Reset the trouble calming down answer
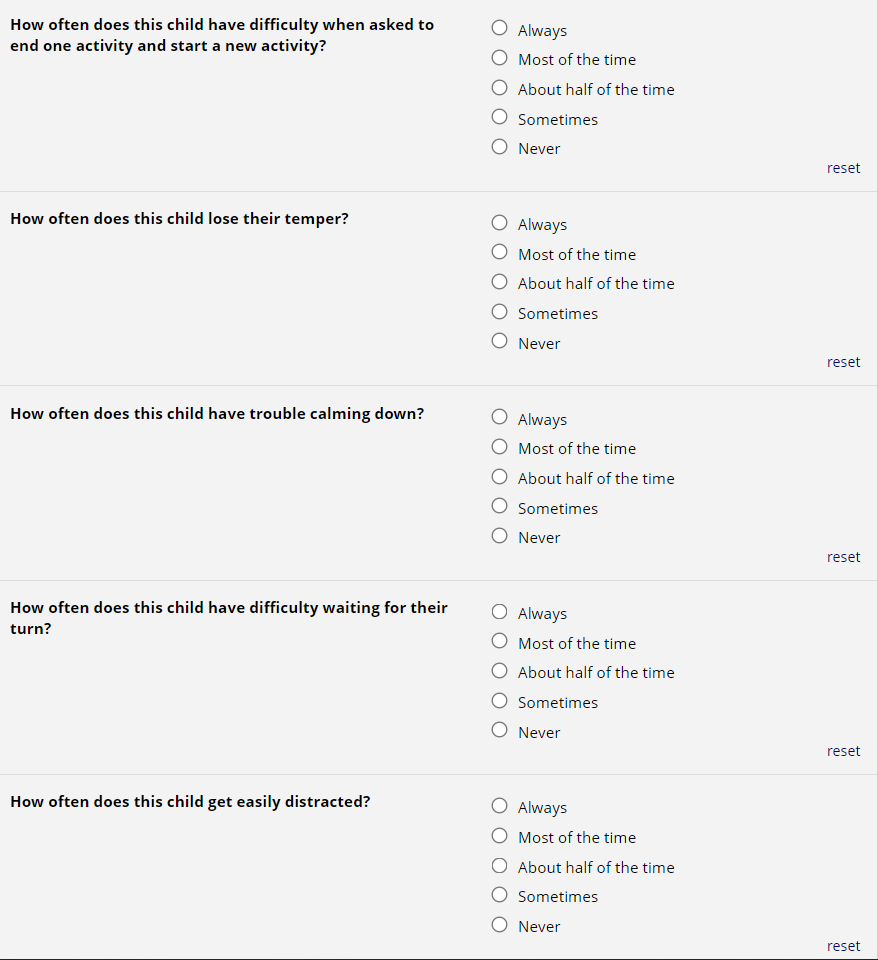This screenshot has height=960, width=878. click(x=843, y=557)
